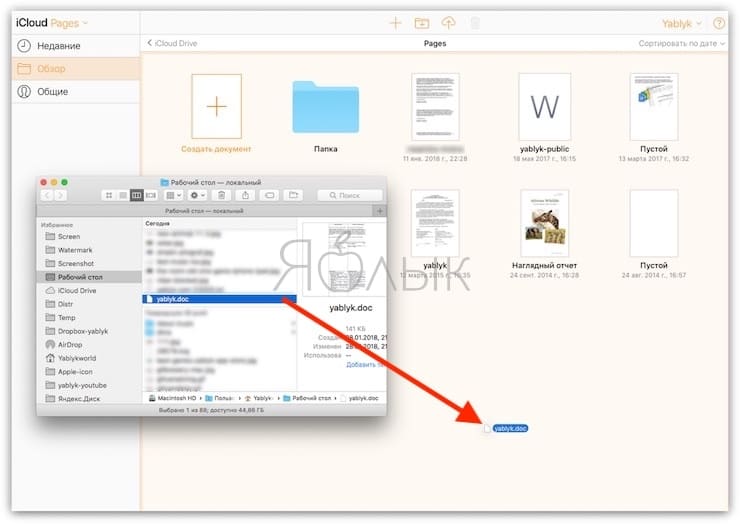This screenshot has width=740, height=524.
Task: Switch Finder to cover flow view
Action: pyautogui.click(x=151, y=195)
